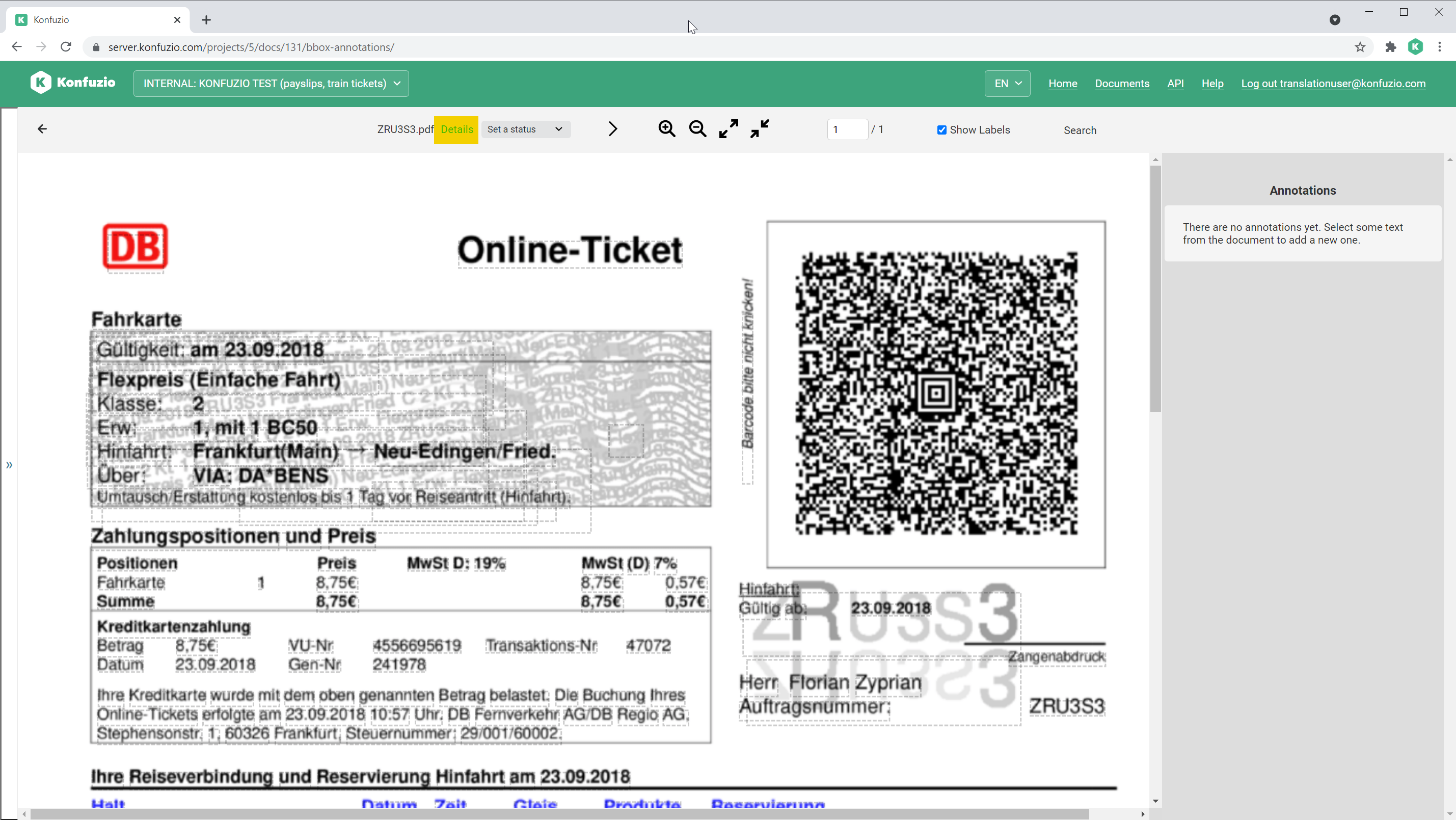The height and width of the screenshot is (820, 1456).
Task: Select the name 'Florian Zyprian'
Action: coord(855,682)
